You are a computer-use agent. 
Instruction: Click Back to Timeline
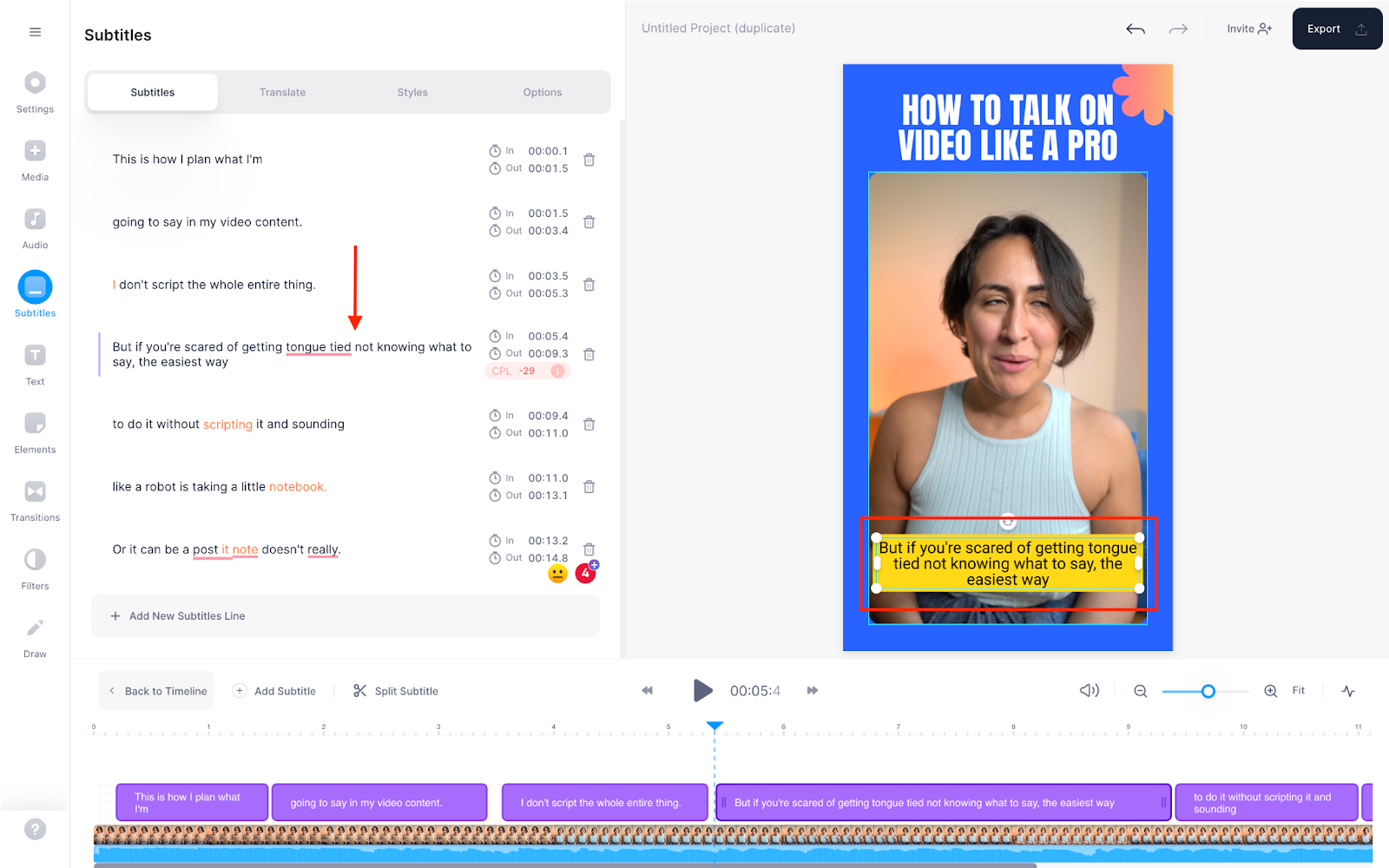156,691
